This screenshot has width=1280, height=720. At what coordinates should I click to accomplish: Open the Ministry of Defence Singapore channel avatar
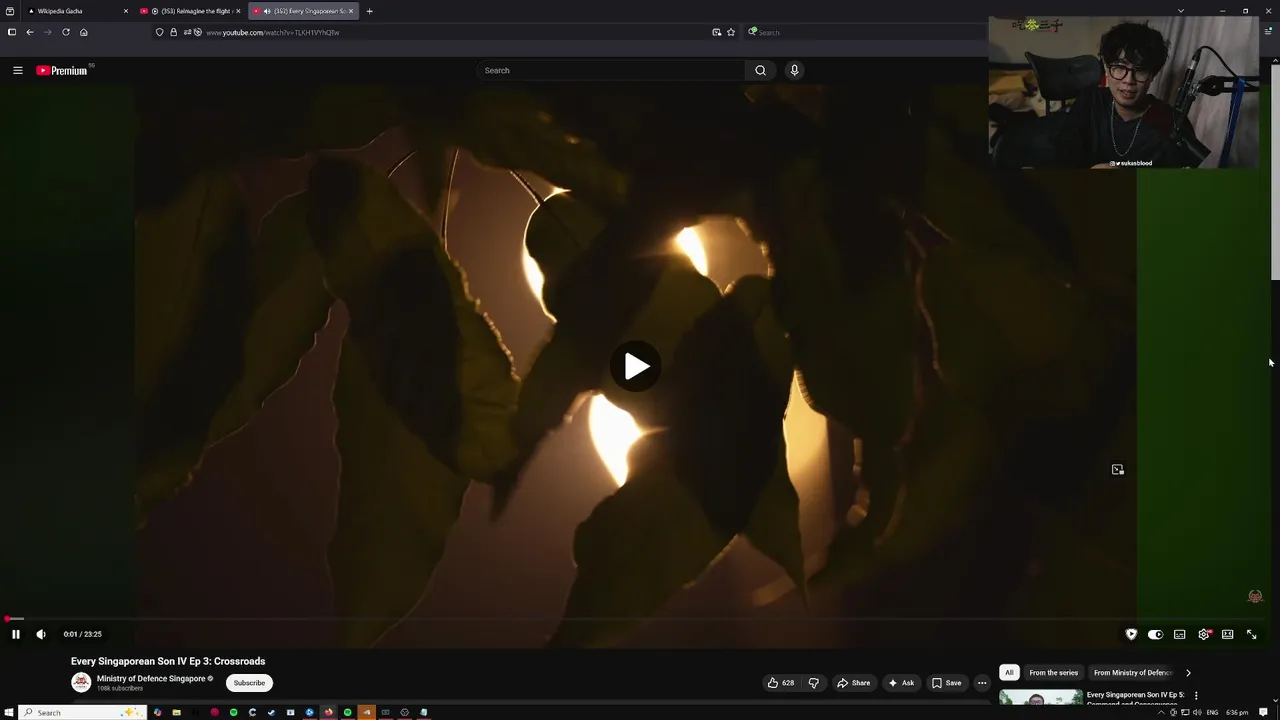tap(81, 682)
